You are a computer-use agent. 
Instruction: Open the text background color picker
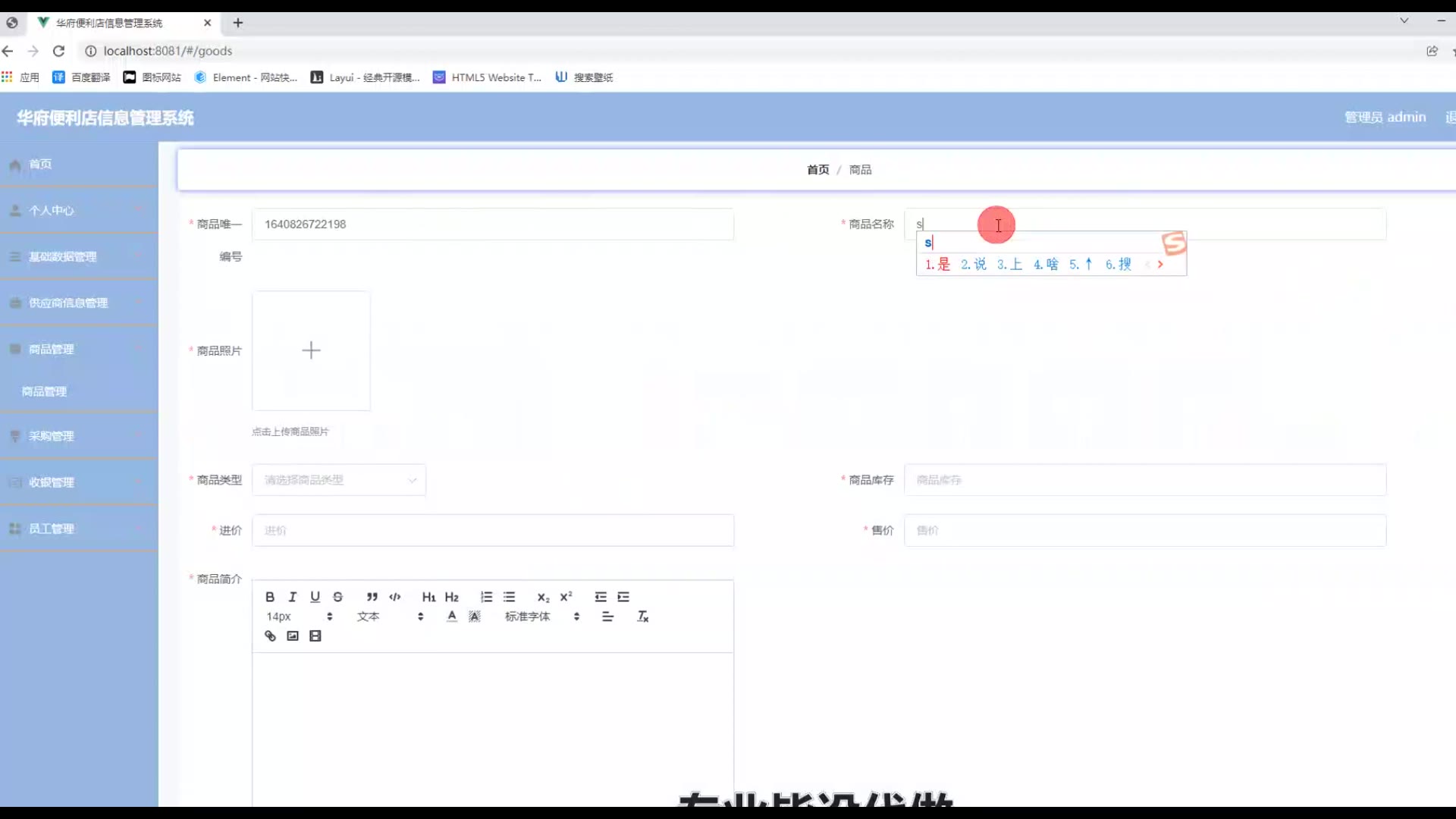tap(475, 617)
